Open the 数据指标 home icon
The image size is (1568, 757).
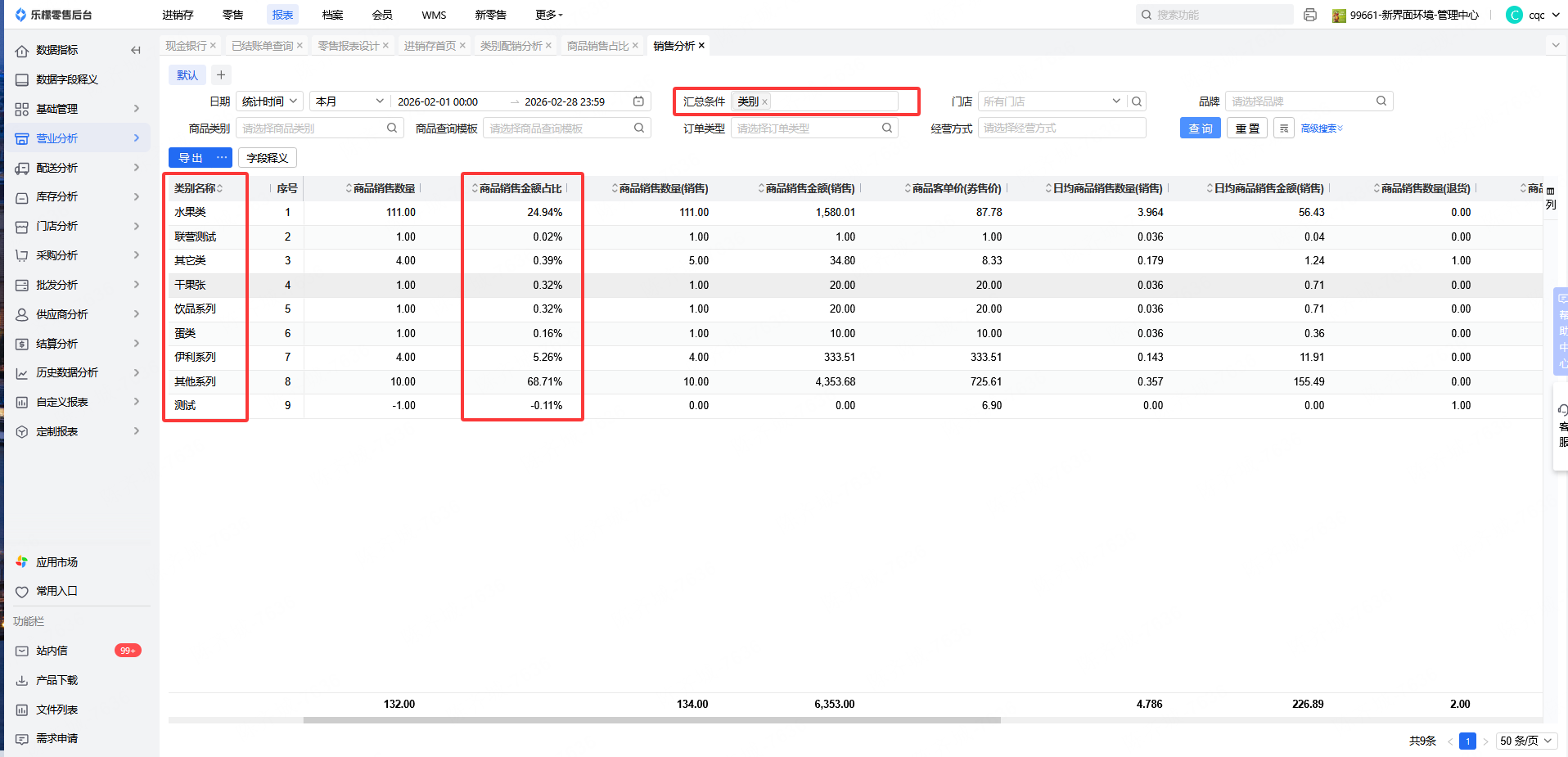[22, 51]
